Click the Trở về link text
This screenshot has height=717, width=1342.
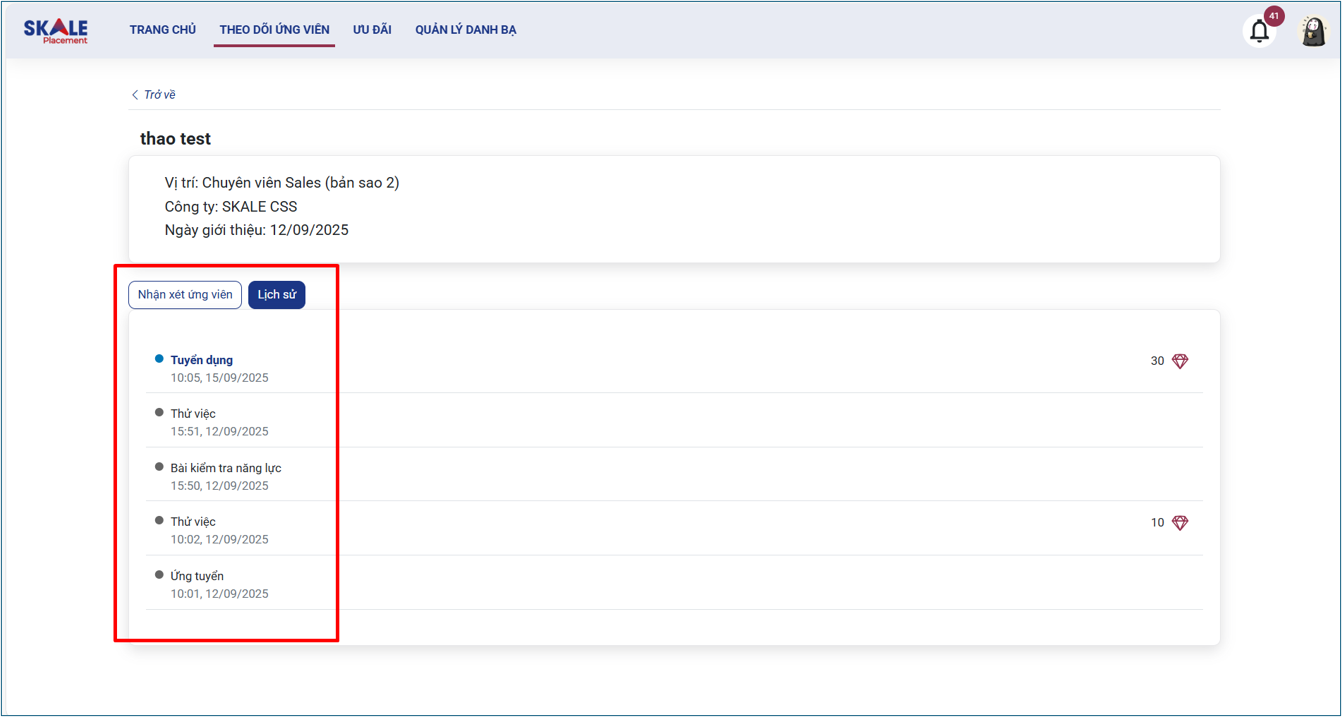pyautogui.click(x=160, y=95)
